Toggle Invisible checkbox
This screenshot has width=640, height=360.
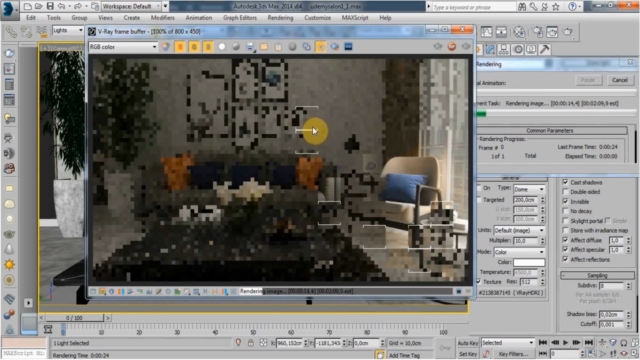point(565,202)
